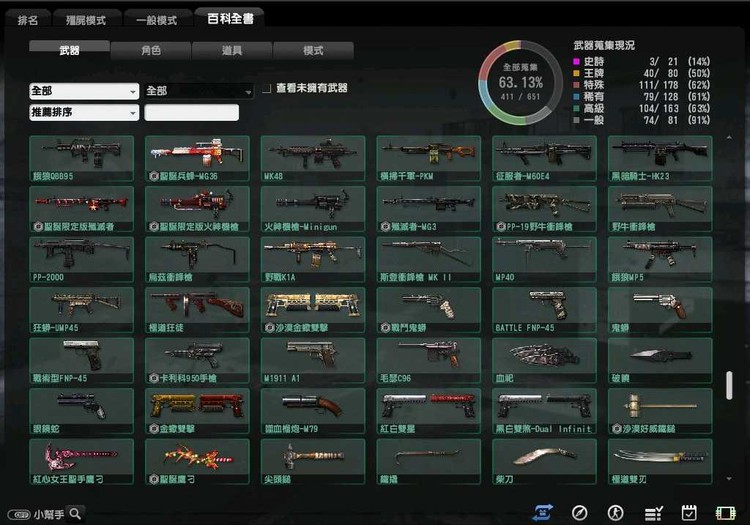Open the 推薦排序 sort dropdown

point(84,112)
